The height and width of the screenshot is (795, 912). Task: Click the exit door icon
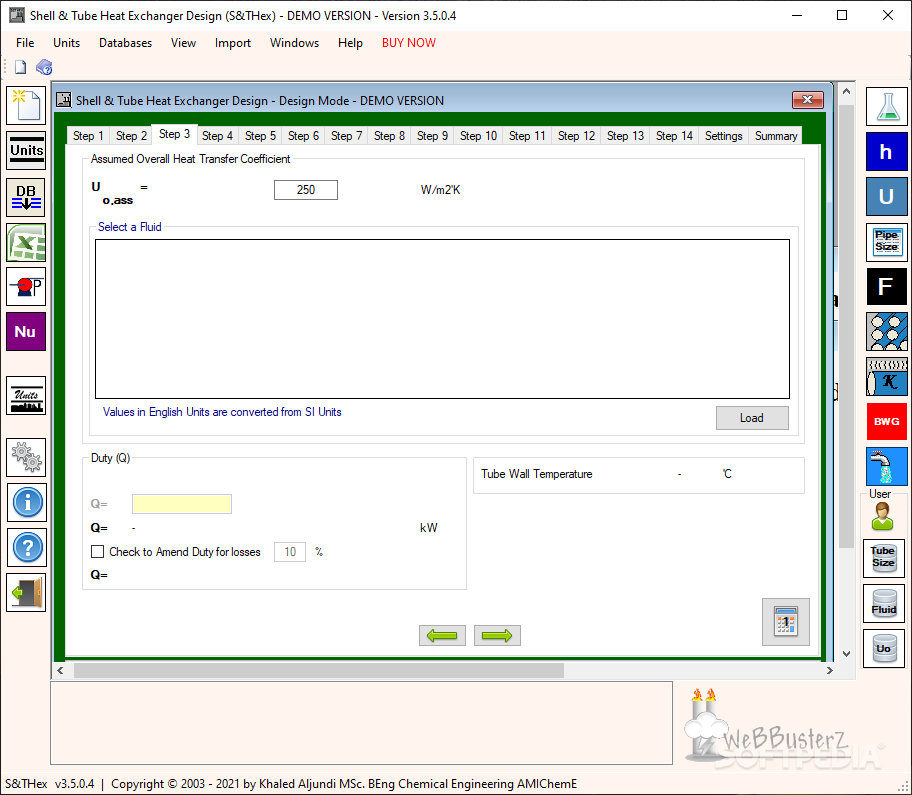[x=26, y=593]
